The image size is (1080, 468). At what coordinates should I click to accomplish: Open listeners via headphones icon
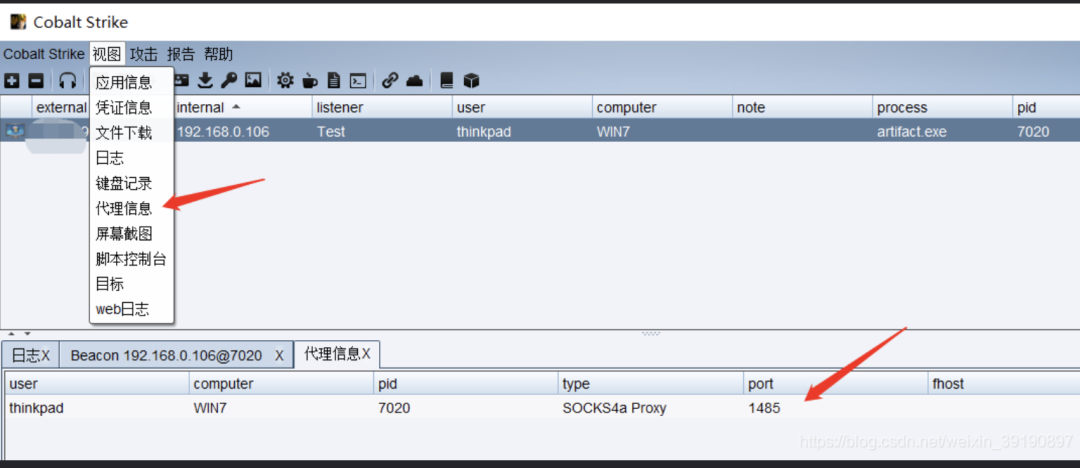[67, 81]
